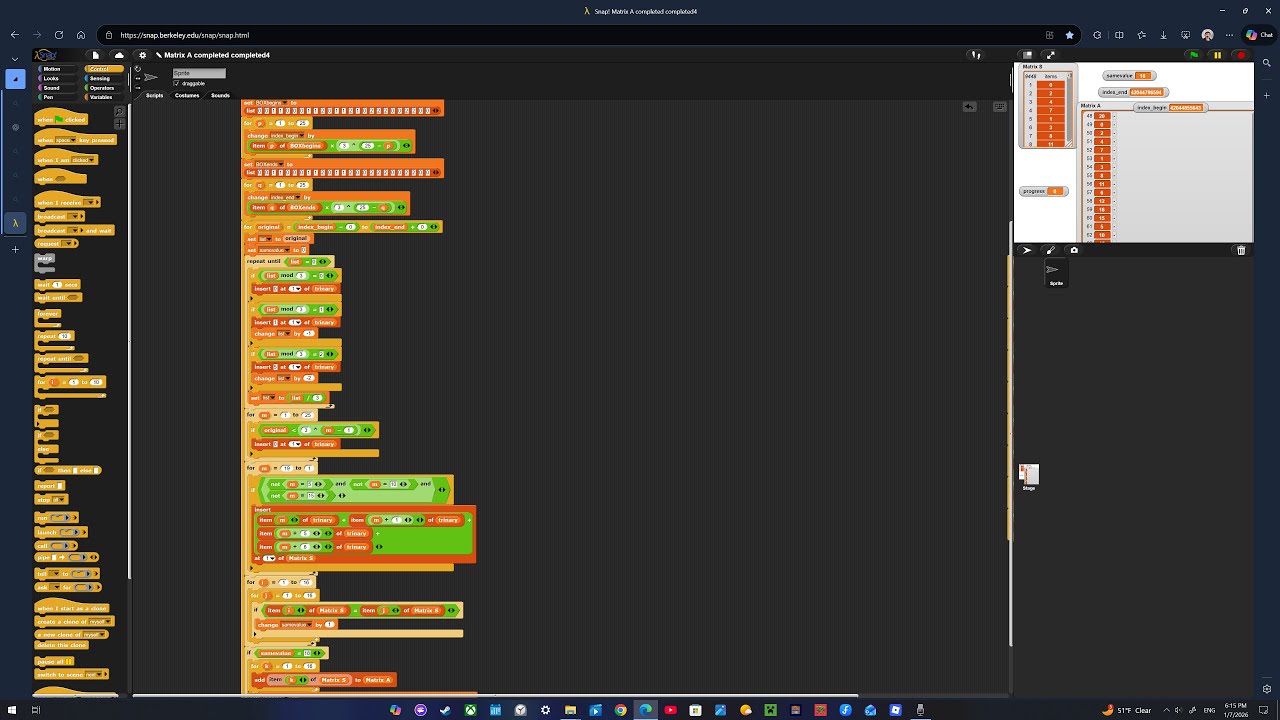
Task: Open the key dropdown in 'when space key pressed'
Action: tap(73, 141)
